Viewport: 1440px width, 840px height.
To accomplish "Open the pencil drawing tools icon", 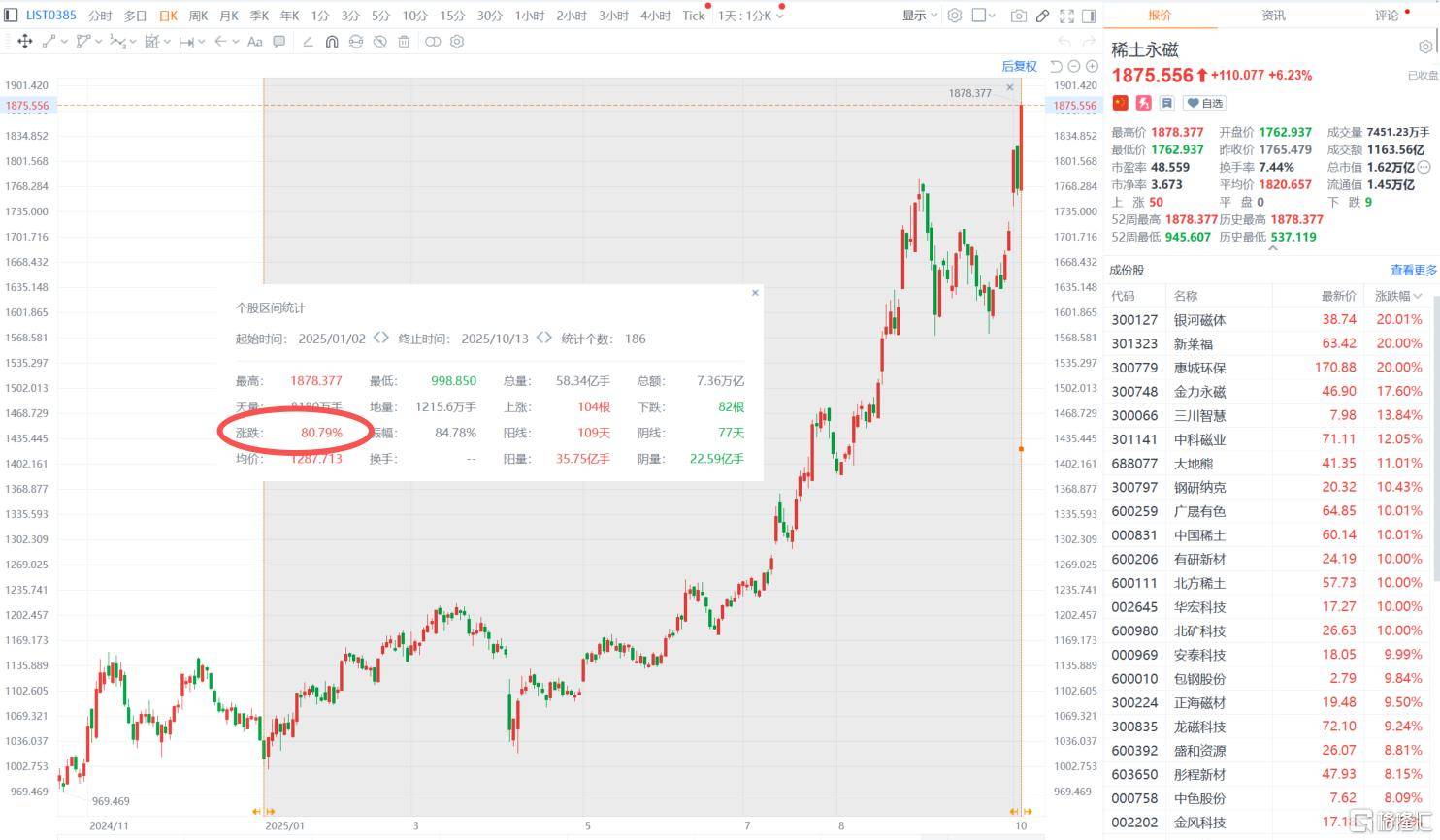I will point(1042,16).
